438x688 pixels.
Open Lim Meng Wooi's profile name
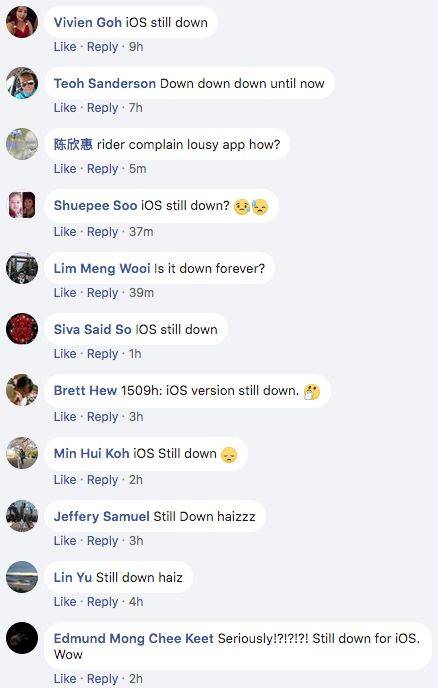(x=102, y=268)
